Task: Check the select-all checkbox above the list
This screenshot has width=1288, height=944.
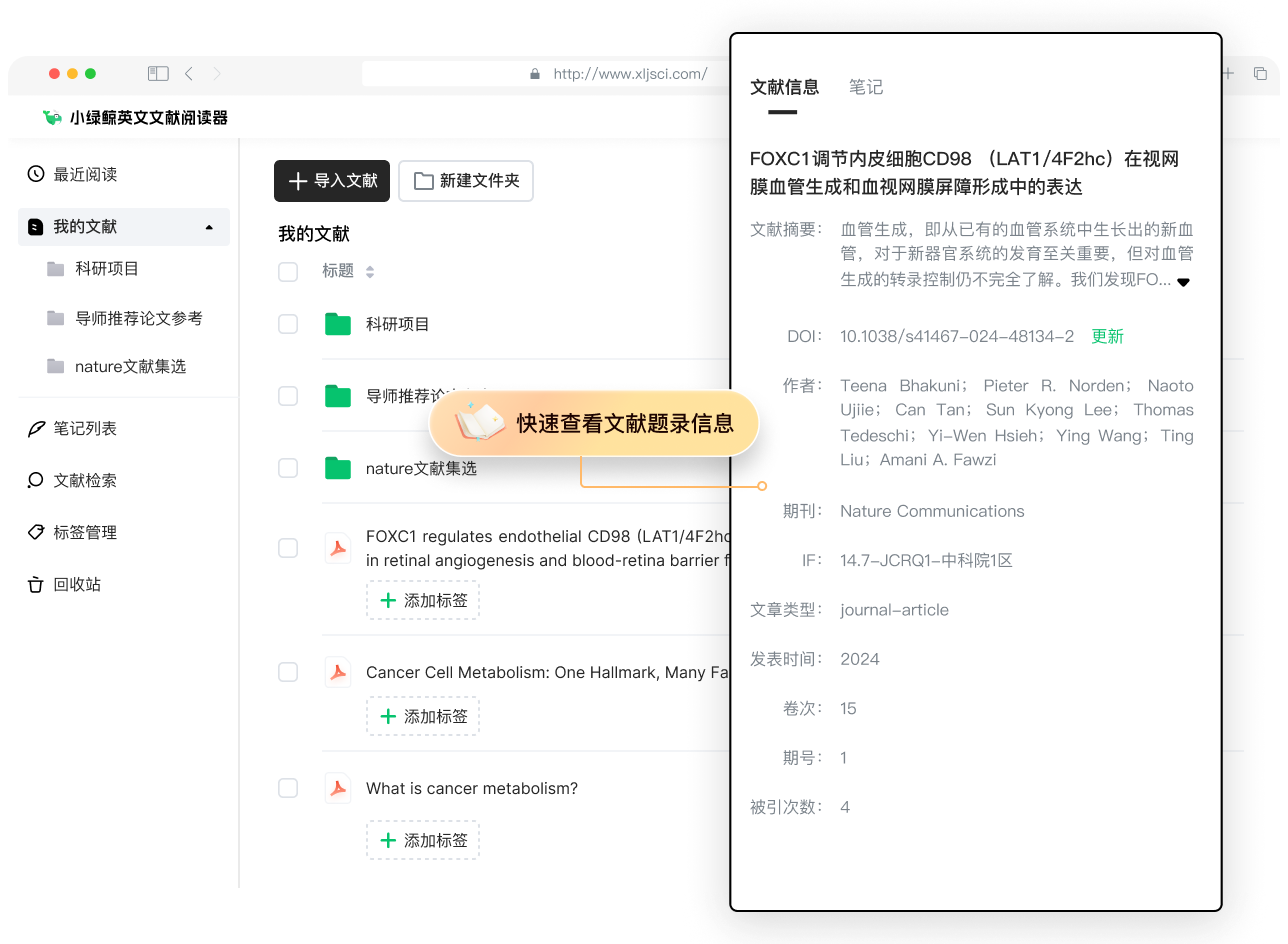Action: [288, 271]
